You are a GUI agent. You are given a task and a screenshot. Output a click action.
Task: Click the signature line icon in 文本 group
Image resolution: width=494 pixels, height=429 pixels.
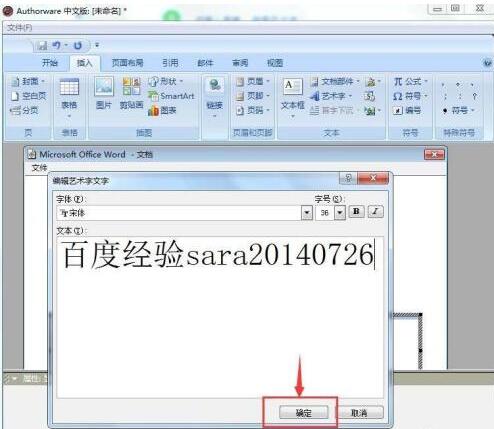(372, 82)
